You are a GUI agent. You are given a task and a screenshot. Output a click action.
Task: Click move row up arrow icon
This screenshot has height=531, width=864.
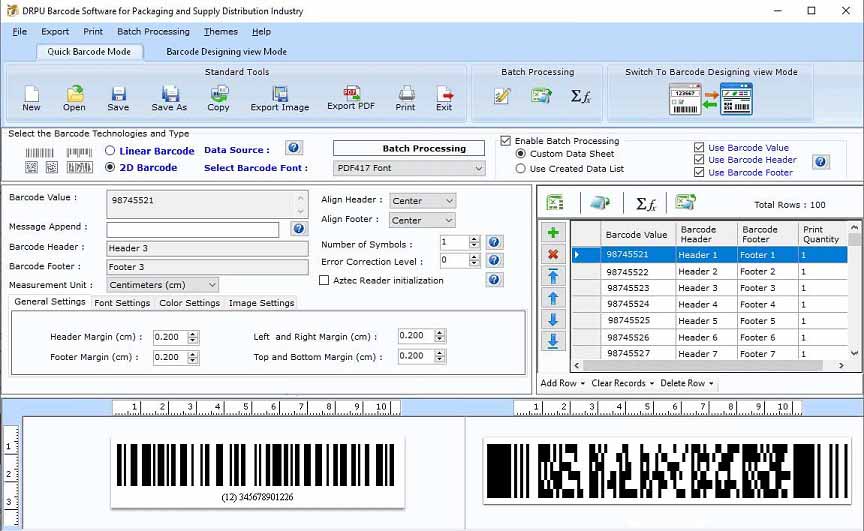tap(553, 299)
